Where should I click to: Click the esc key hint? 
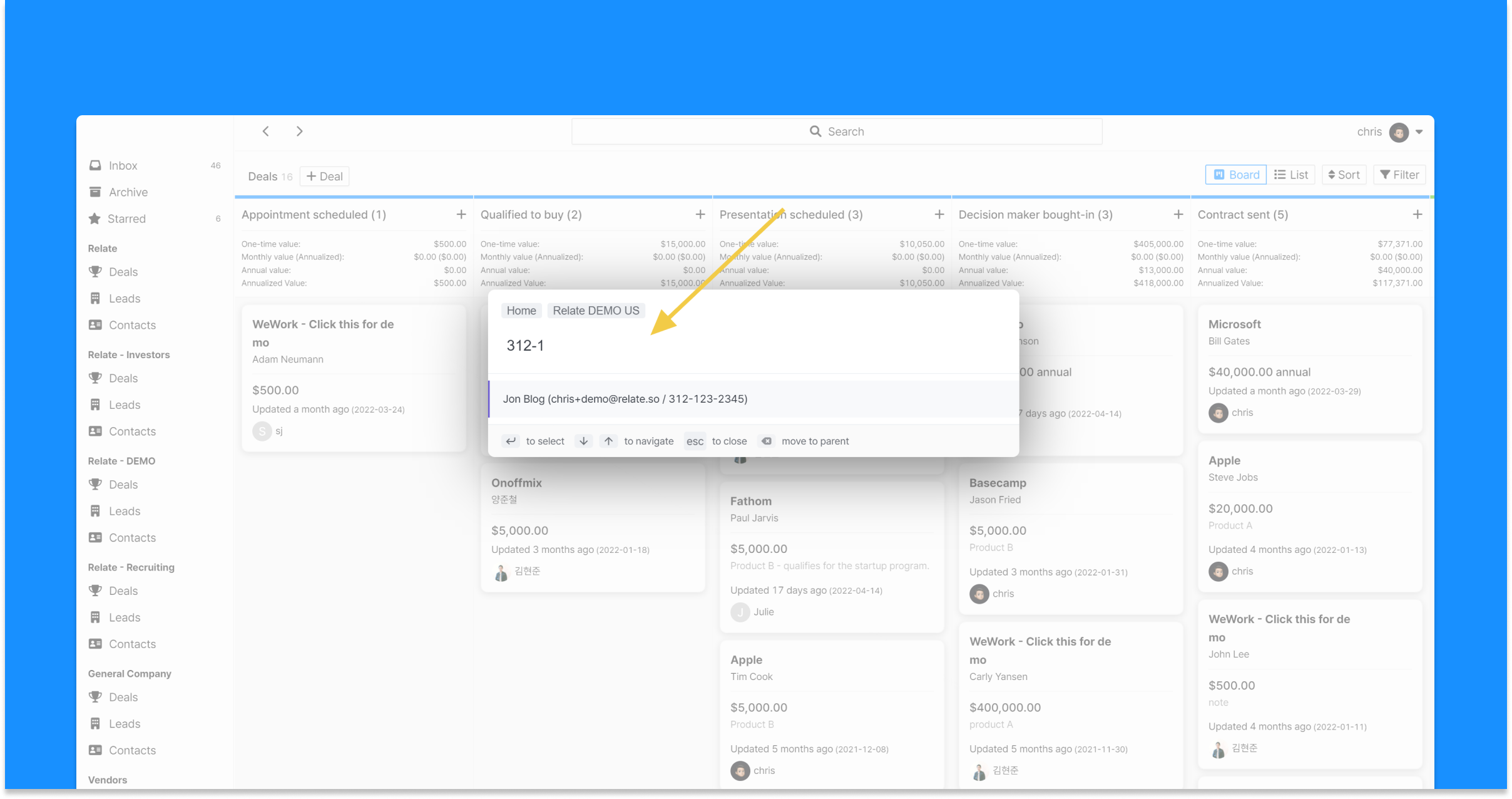tap(695, 441)
